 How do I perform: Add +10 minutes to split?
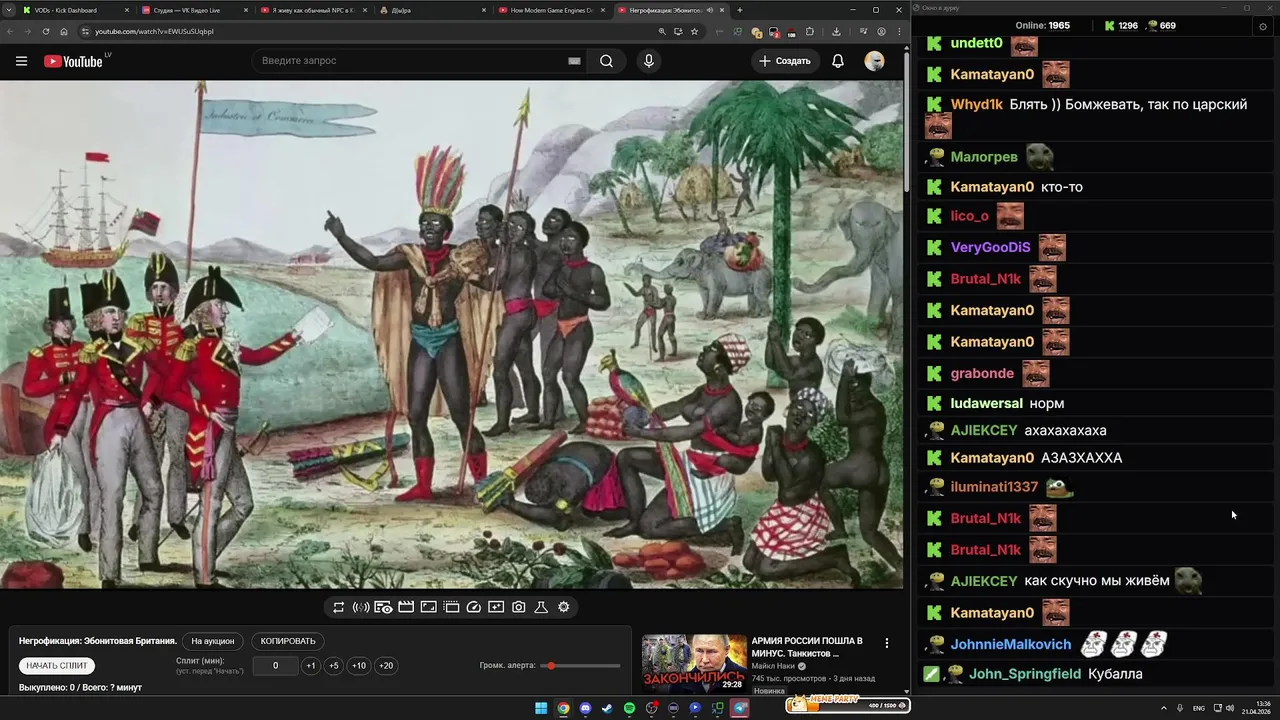click(359, 666)
